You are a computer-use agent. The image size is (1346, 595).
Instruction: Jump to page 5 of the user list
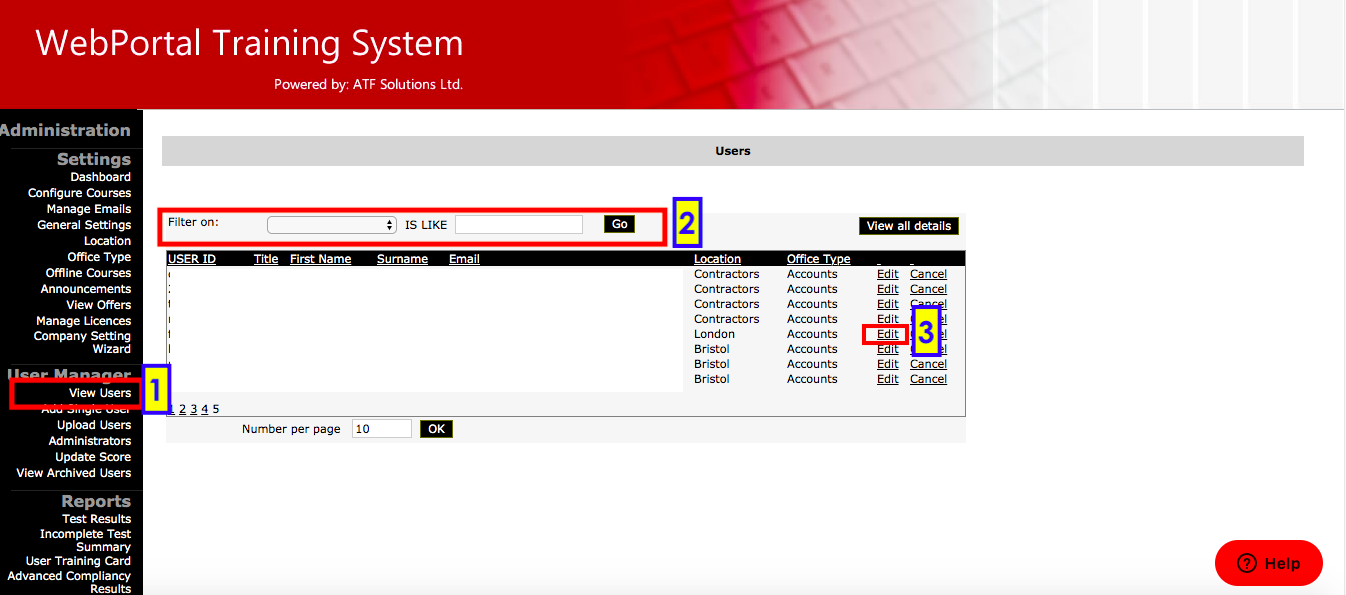[x=216, y=409]
